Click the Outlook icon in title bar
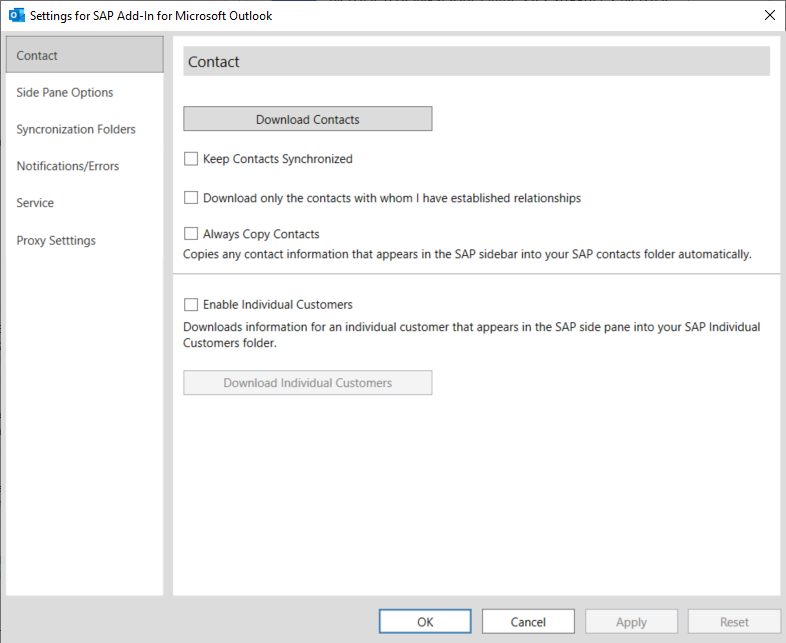 coord(17,16)
